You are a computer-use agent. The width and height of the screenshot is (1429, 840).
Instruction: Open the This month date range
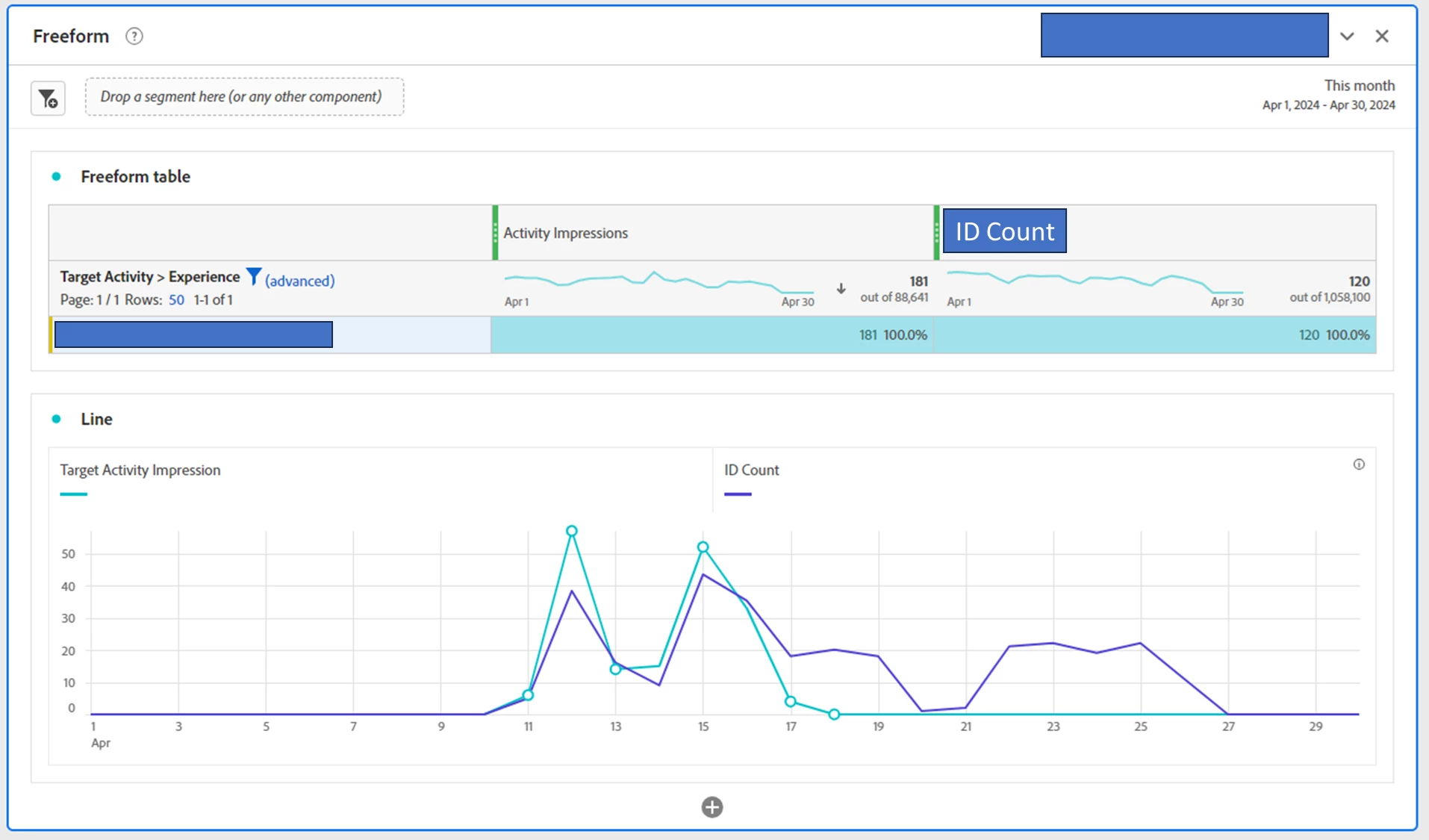click(1328, 95)
